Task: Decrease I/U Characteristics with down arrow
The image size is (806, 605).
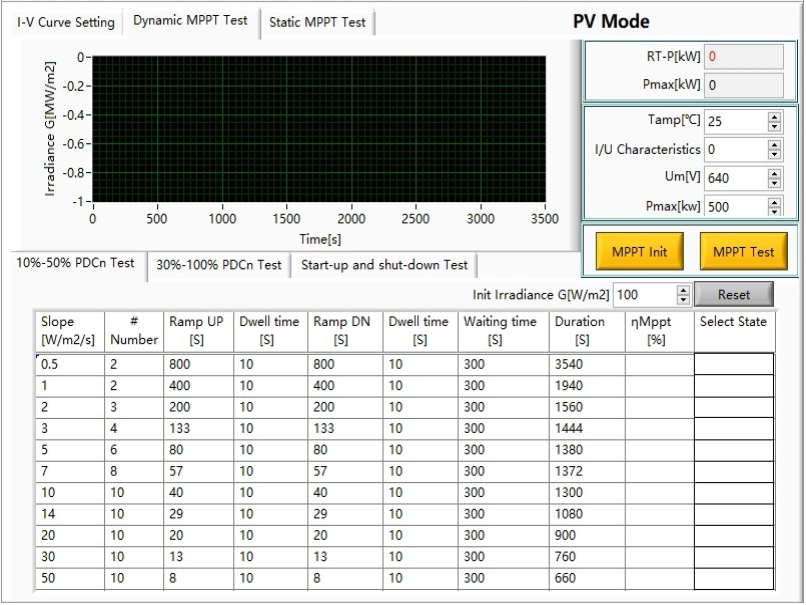Action: 774,154
